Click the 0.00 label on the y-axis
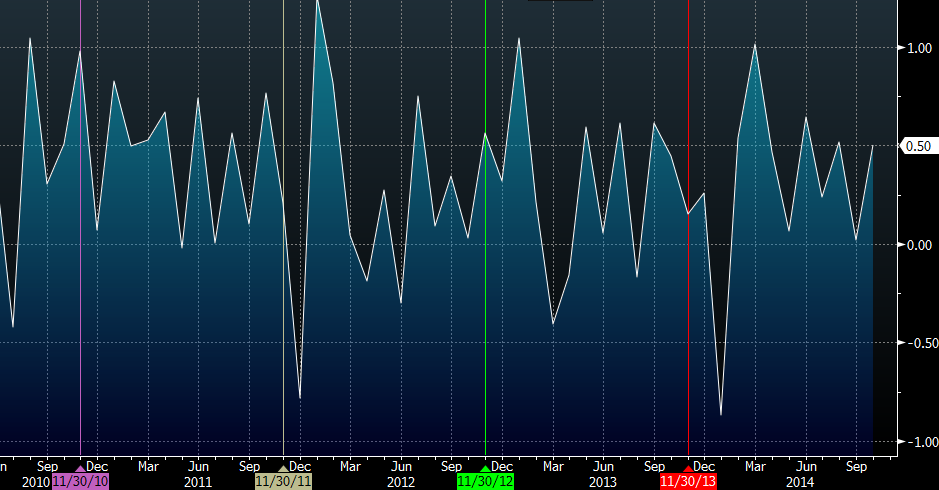The width and height of the screenshot is (939, 490). (x=918, y=245)
